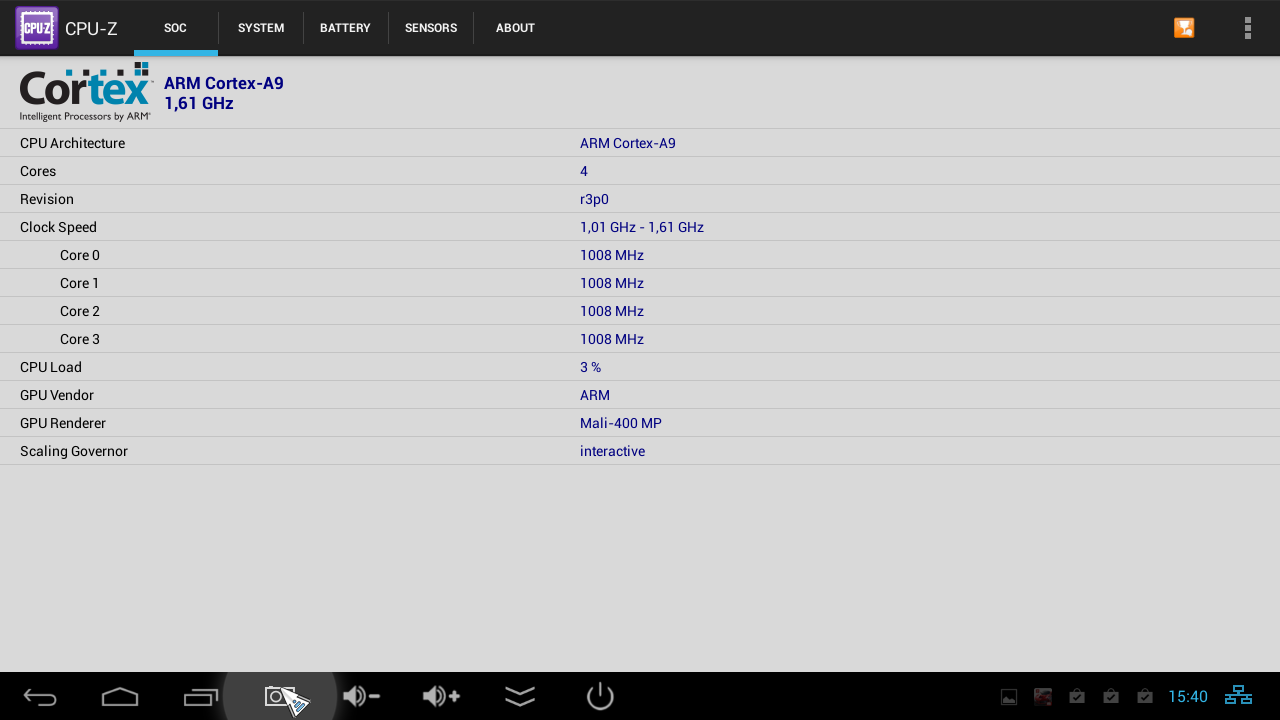
Task: Take a screenshot with the camera icon
Action: point(280,696)
